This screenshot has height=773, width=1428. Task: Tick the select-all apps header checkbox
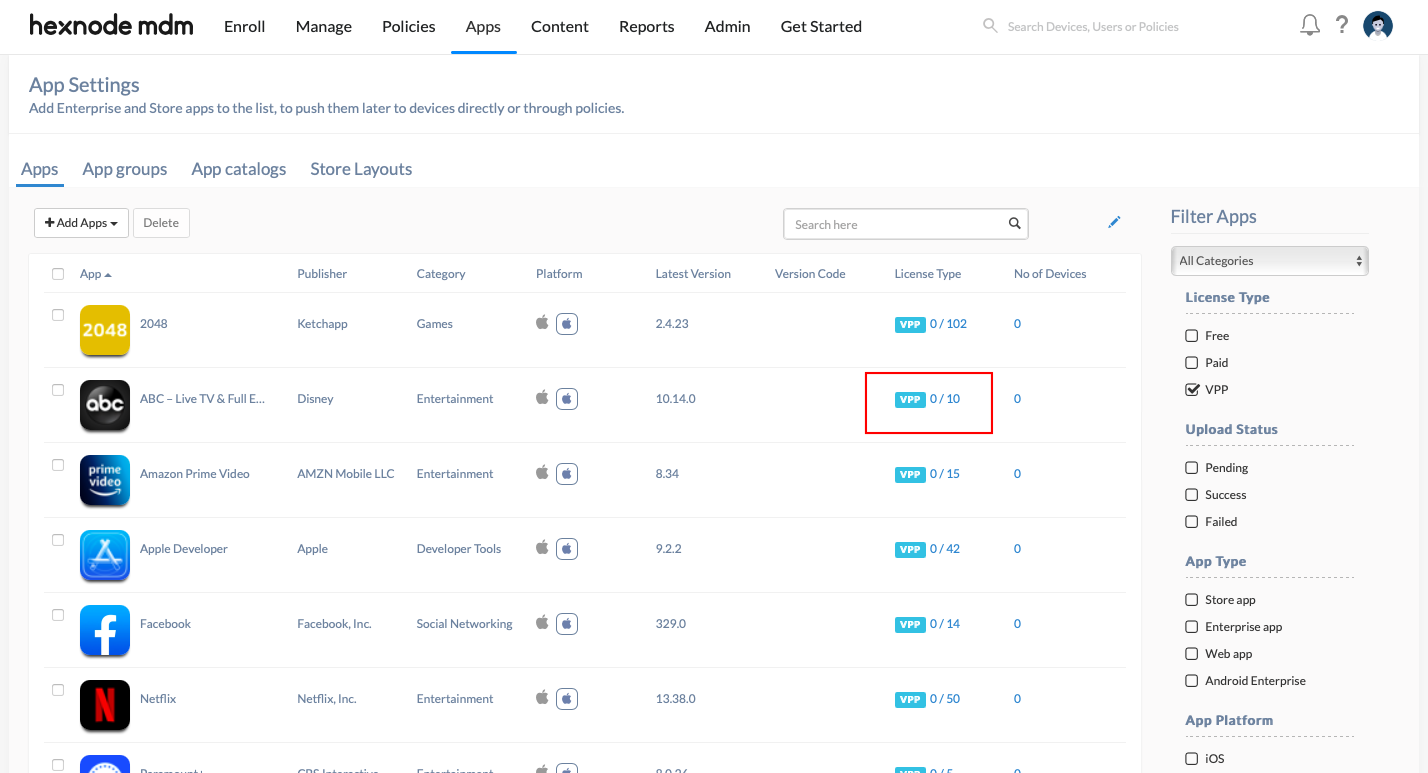[x=58, y=274]
